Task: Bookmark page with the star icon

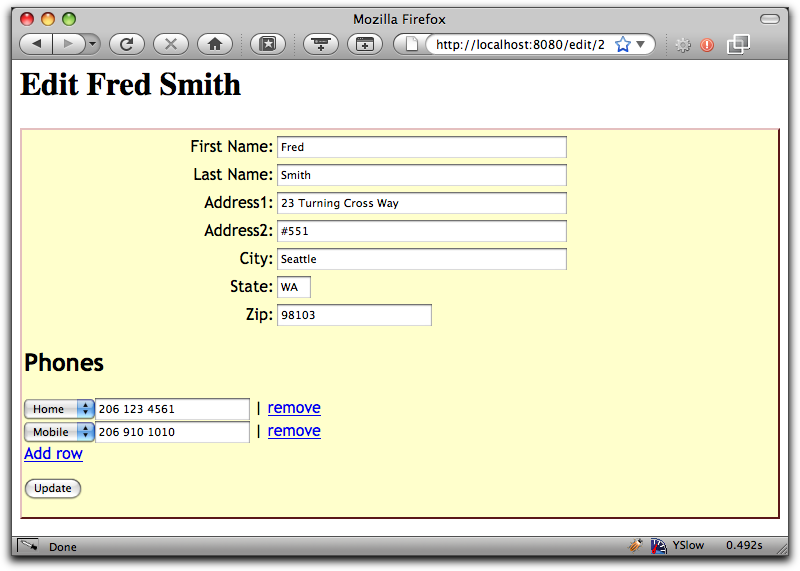Action: point(622,44)
